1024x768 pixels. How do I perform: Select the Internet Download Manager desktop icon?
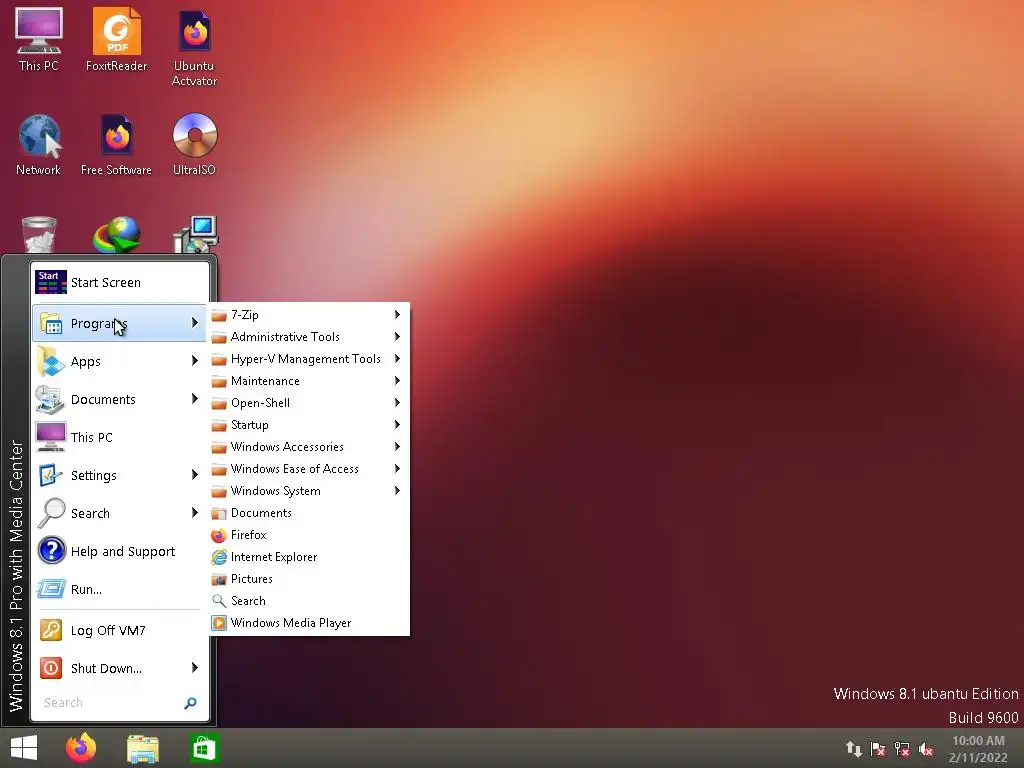116,234
